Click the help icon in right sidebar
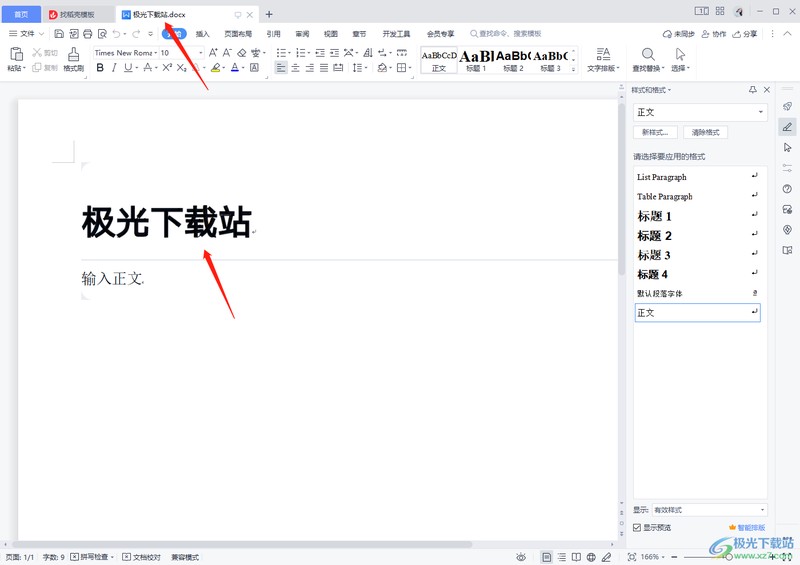The height and width of the screenshot is (565, 800). point(787,189)
